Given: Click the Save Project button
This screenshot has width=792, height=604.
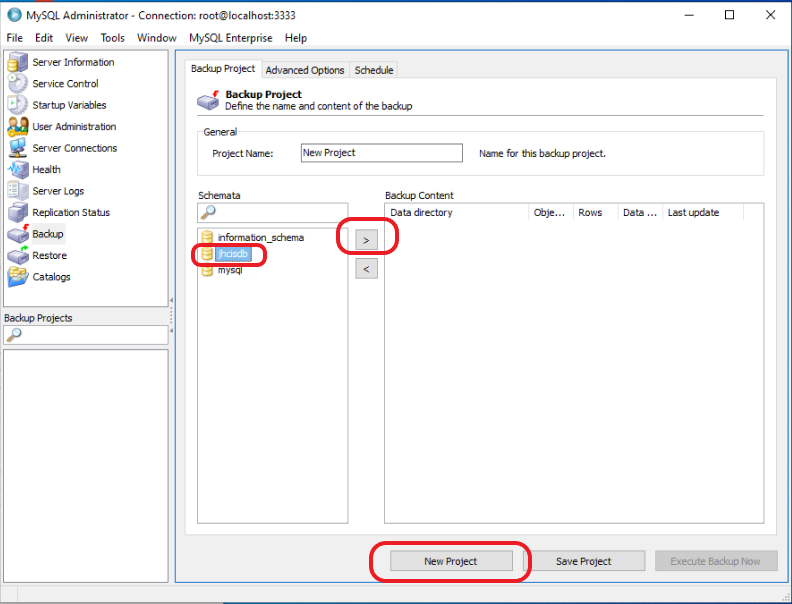Looking at the screenshot, I should 583,561.
